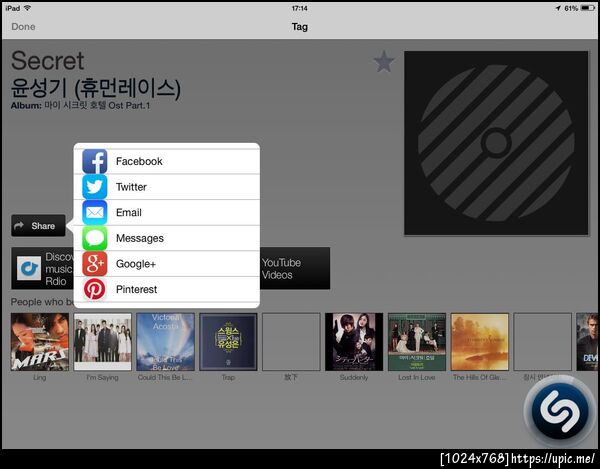This screenshot has width=600, height=469.
Task: Tap the round Shazam tagging button
Action: [560, 412]
